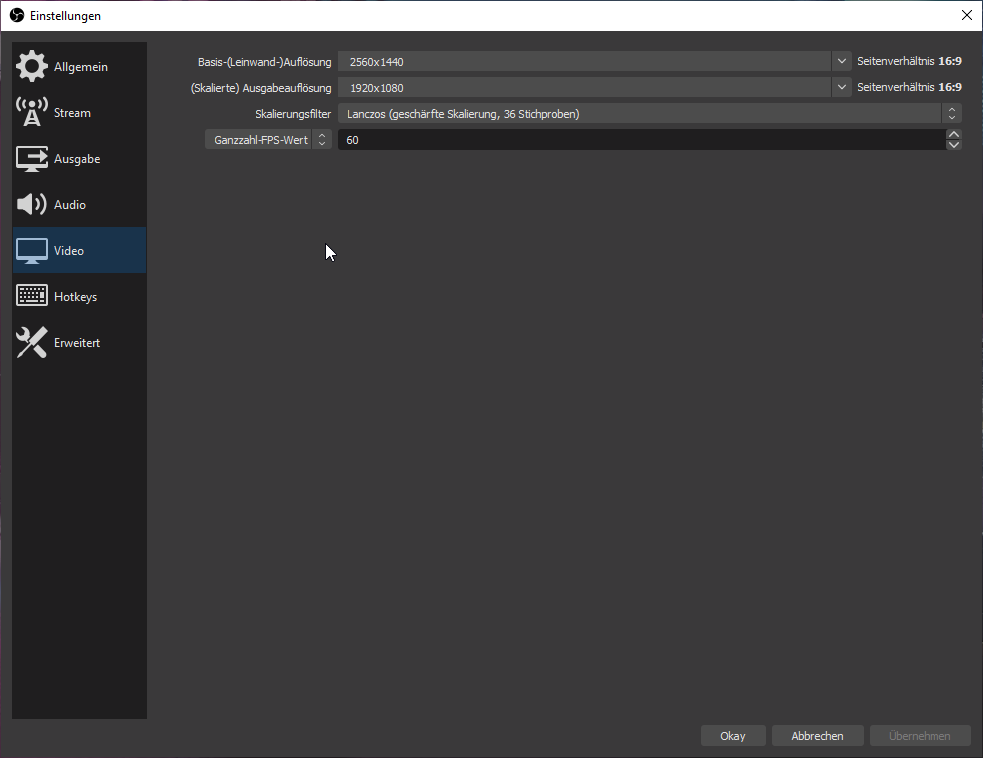Click the 1920x1080 output resolution field
Screen dimensions: 983x758
[585, 87]
